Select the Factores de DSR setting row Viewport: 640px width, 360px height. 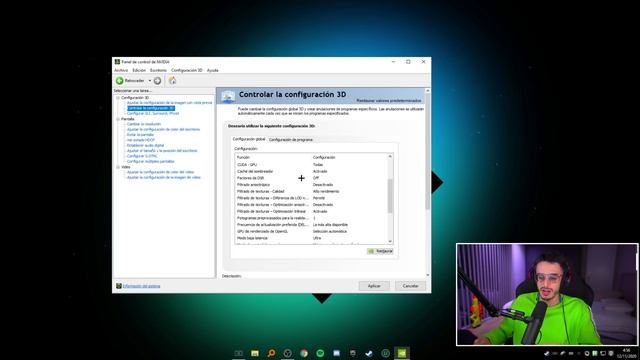311,178
